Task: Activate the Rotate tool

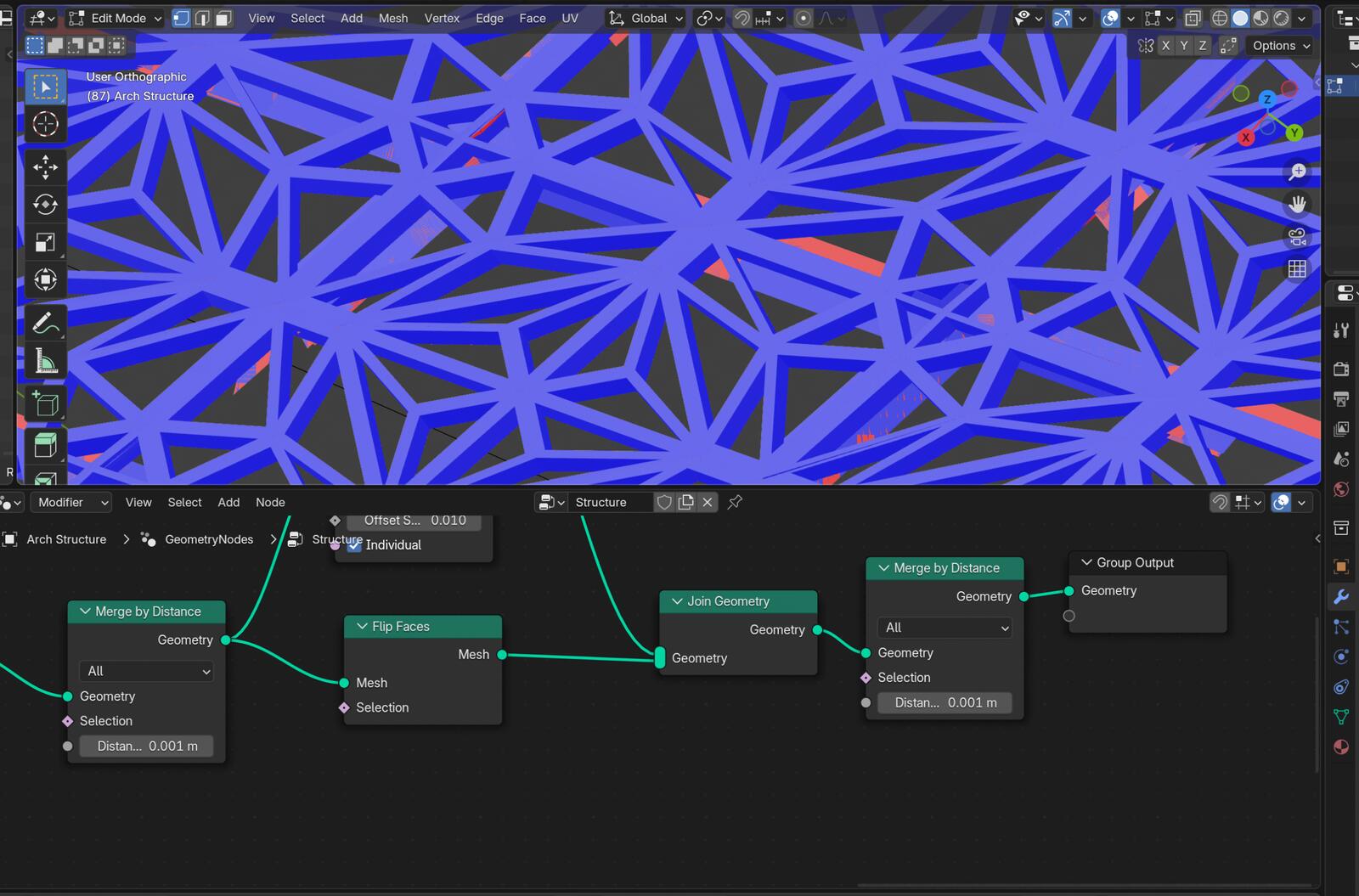Action: (x=45, y=205)
